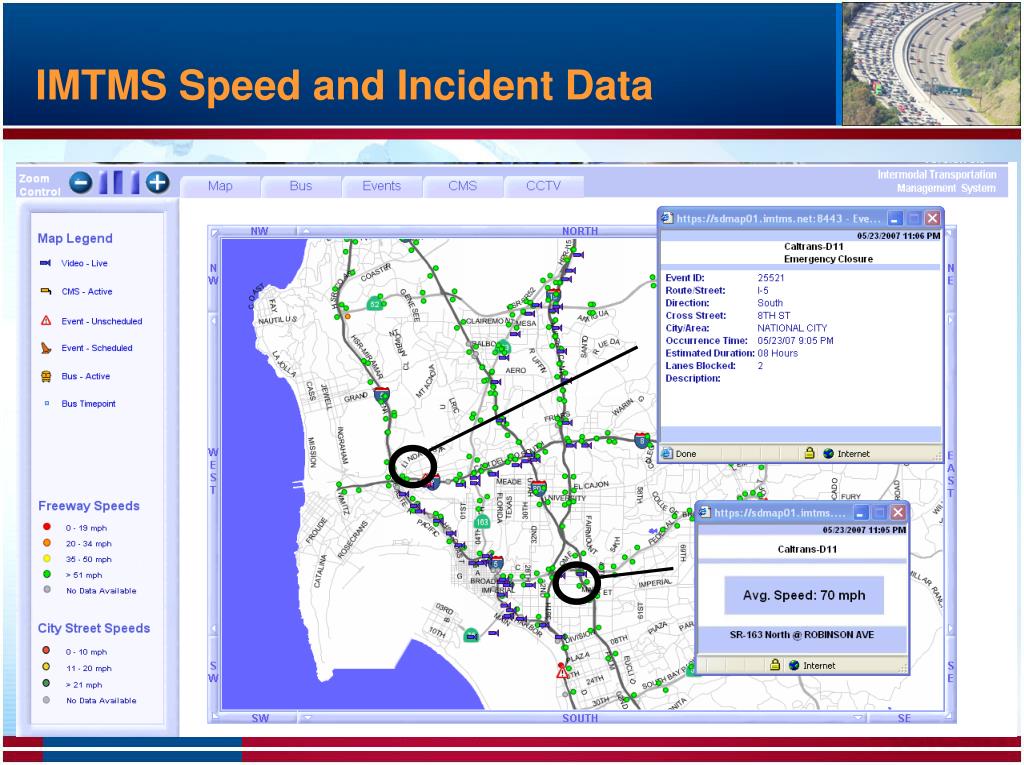This screenshot has height=765, width=1024.
Task: Click the zoom in plus button
Action: point(157,182)
